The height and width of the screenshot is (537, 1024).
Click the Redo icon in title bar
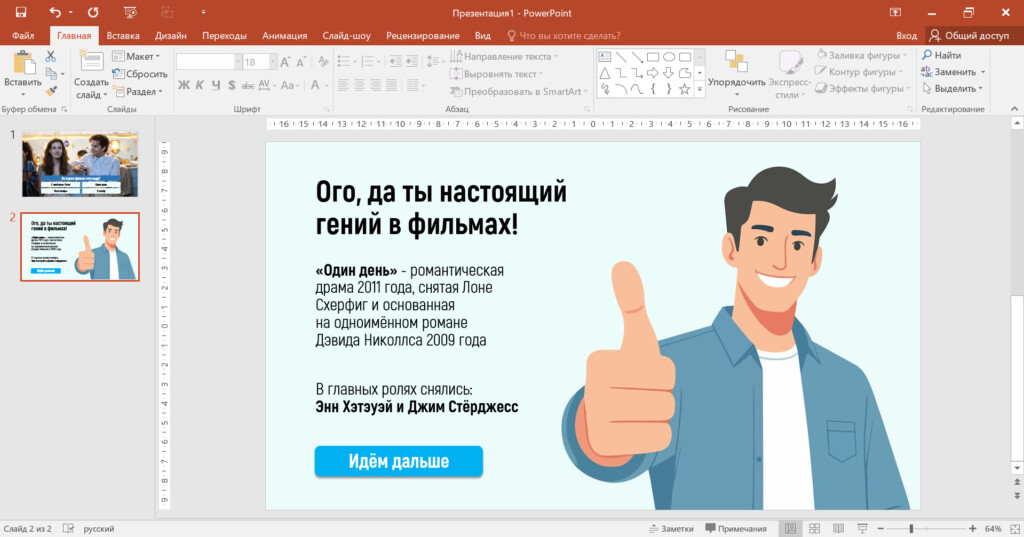[x=93, y=12]
